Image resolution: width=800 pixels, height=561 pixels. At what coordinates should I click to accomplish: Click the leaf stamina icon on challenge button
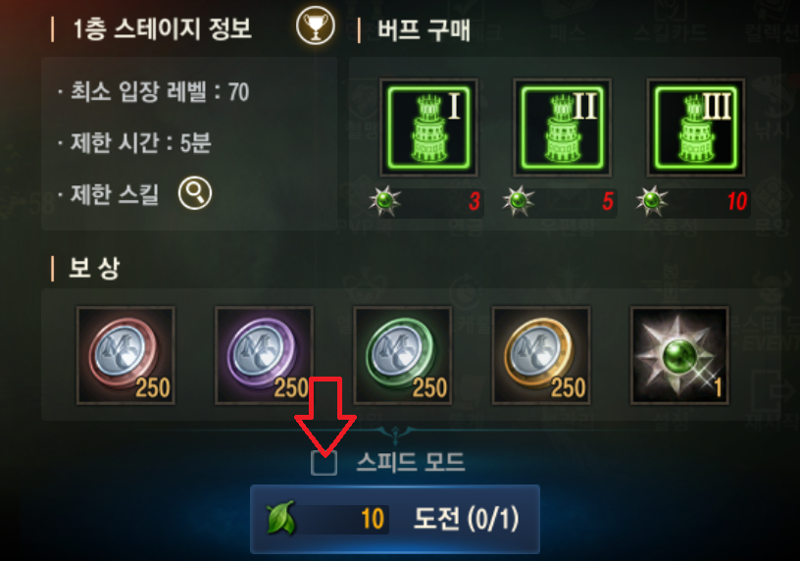tap(281, 519)
